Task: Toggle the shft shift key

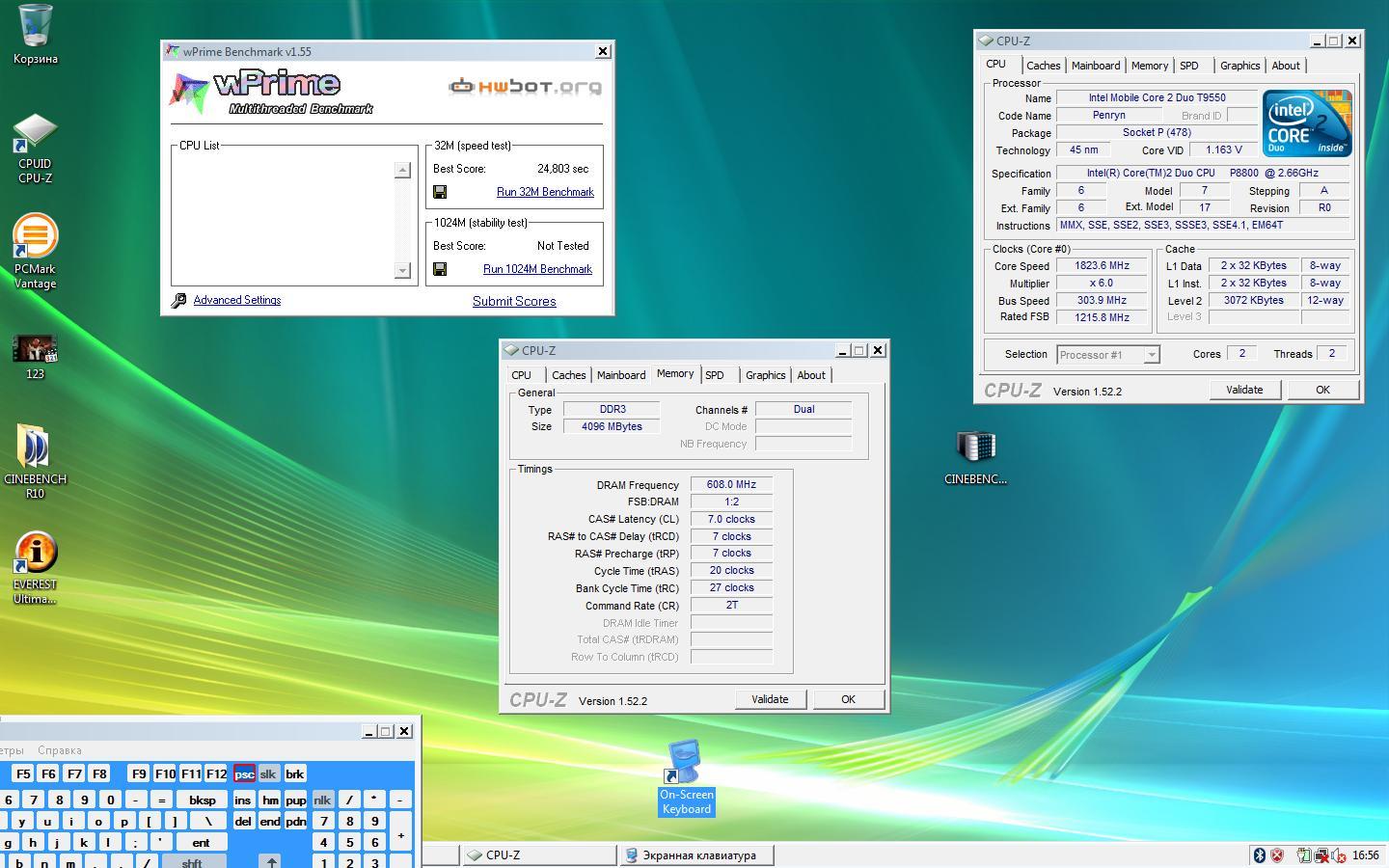Action: [x=192, y=862]
